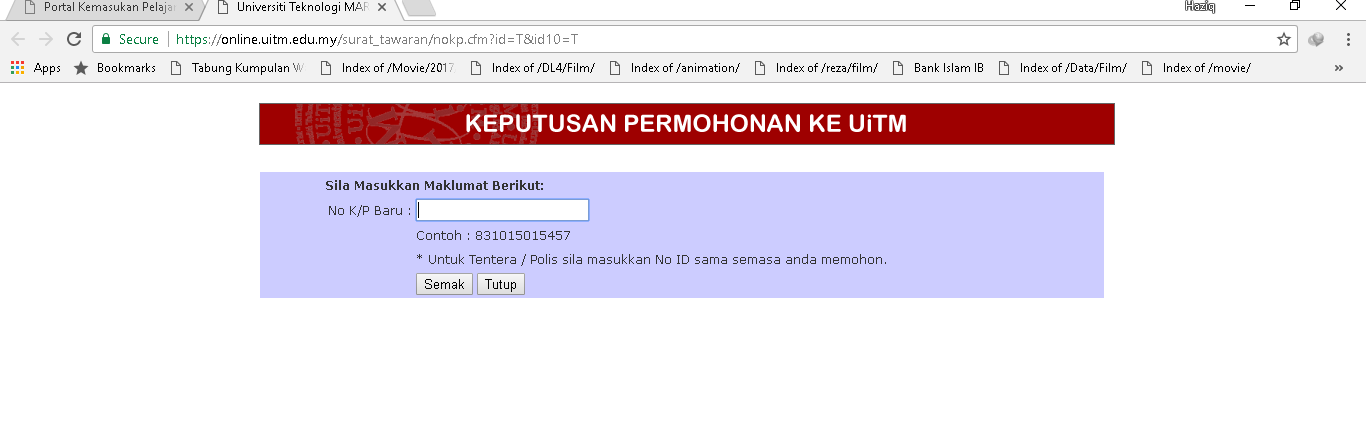The height and width of the screenshot is (421, 1366).
Task: Open the Apps grid shortcut
Action: 36,68
